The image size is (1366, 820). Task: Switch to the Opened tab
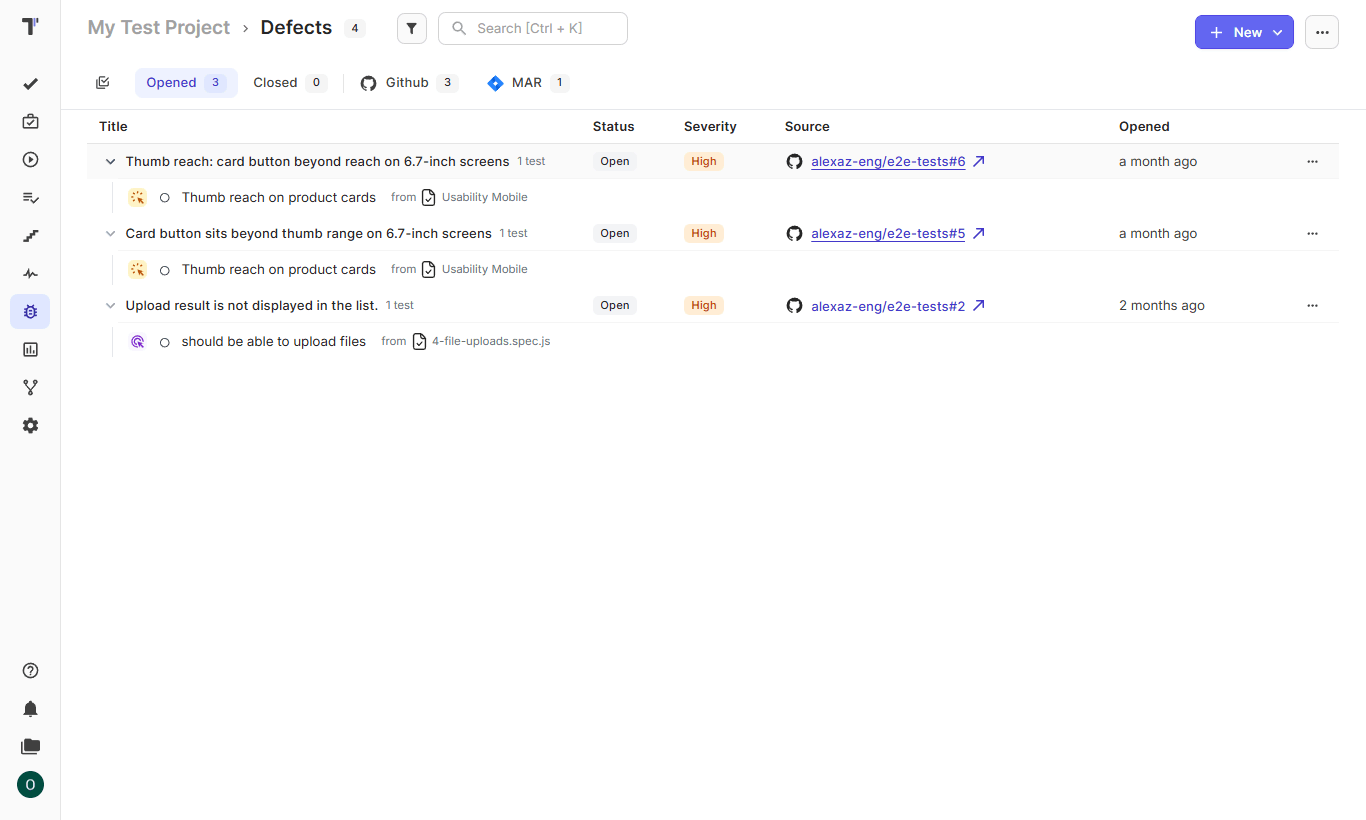[x=186, y=83]
